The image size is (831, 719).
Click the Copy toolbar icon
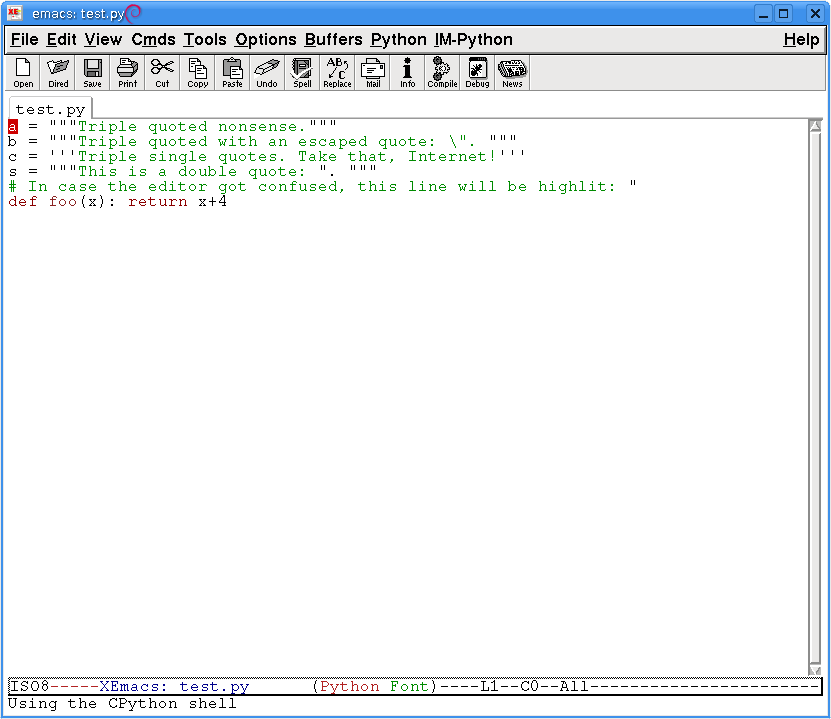(x=198, y=73)
